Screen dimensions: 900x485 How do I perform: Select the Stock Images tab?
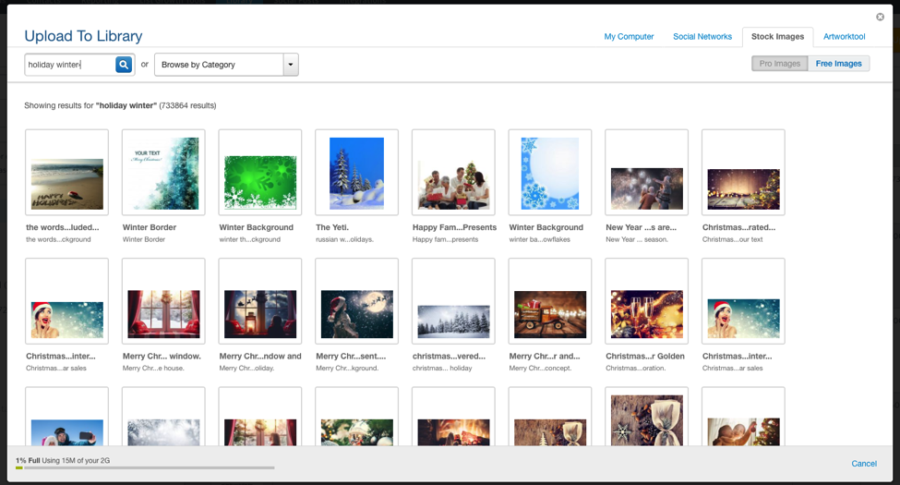777,37
